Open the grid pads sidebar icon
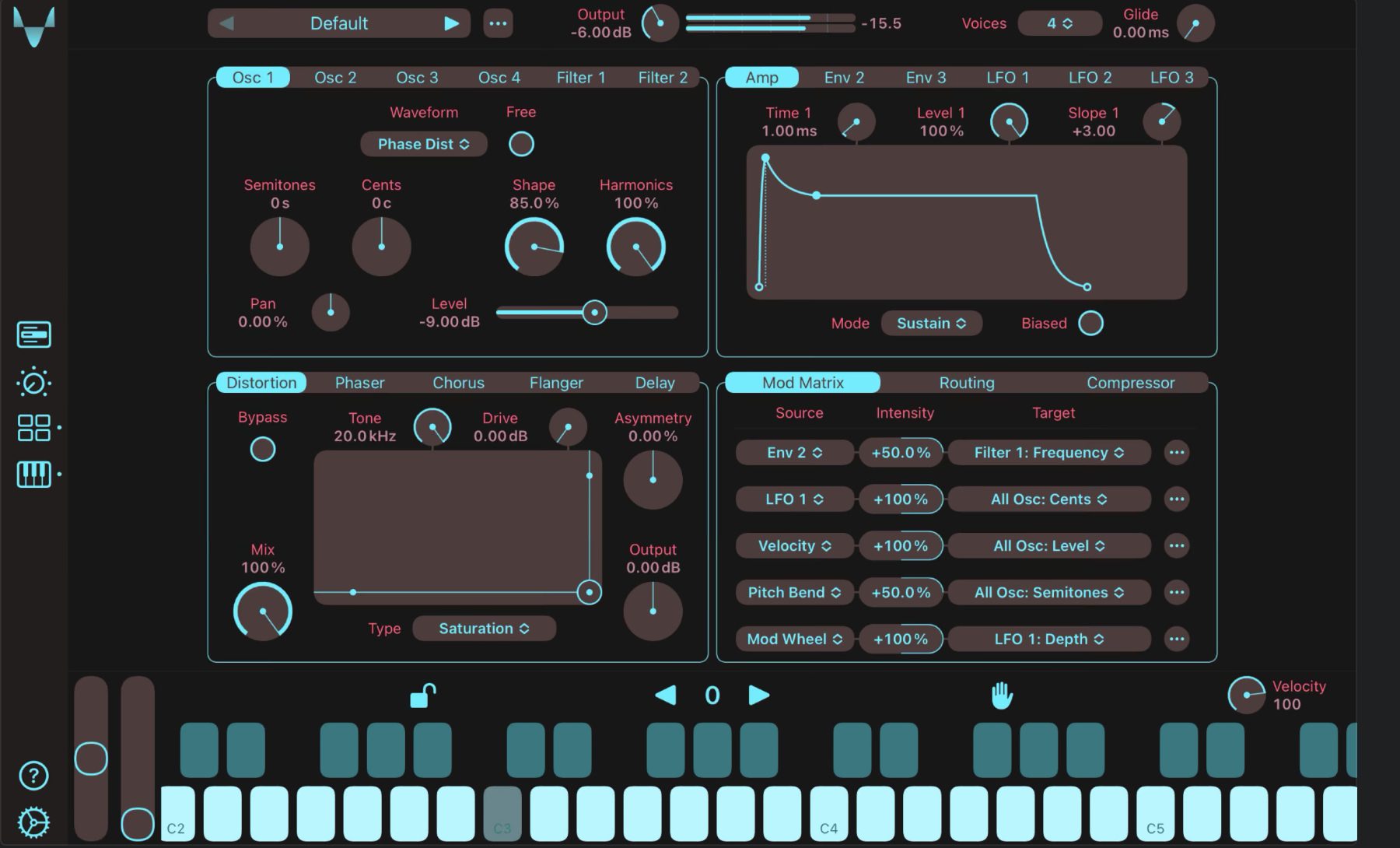This screenshot has width=1400, height=848. (34, 427)
